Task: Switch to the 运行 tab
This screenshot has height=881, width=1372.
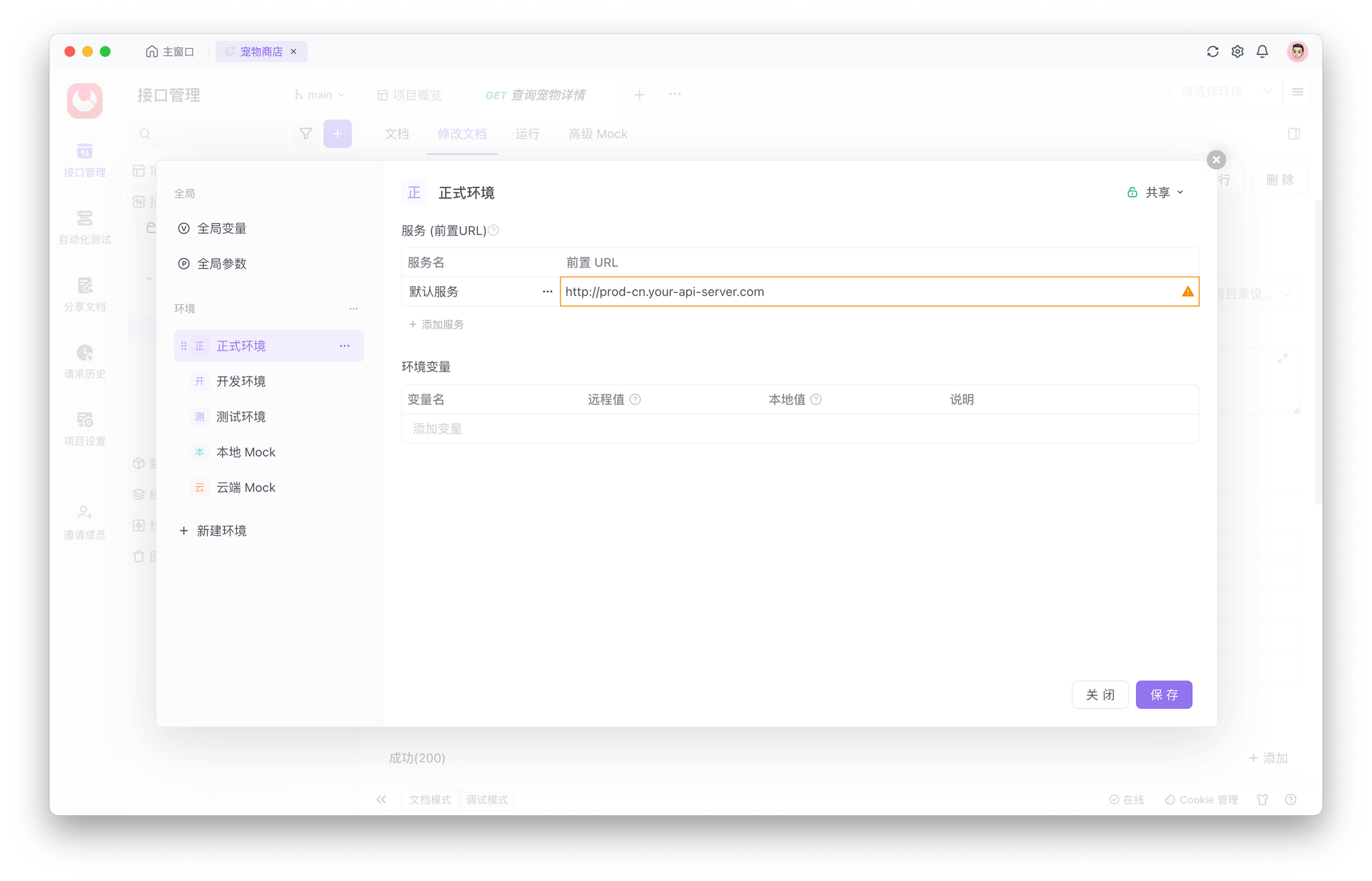Action: (x=528, y=134)
